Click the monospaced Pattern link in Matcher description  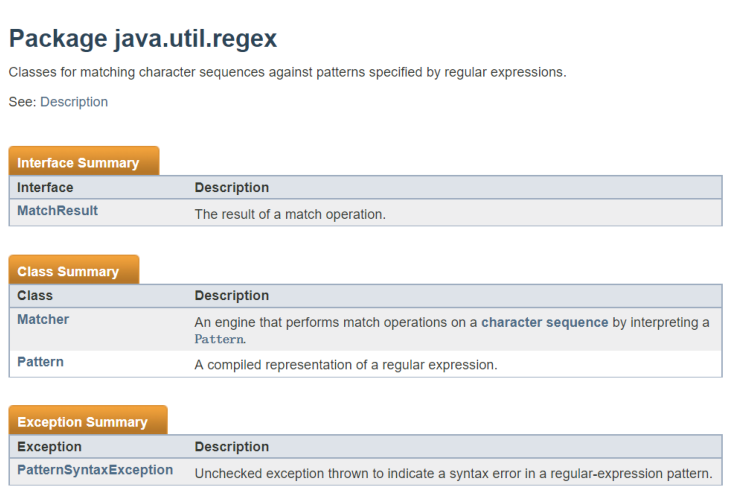(219, 339)
